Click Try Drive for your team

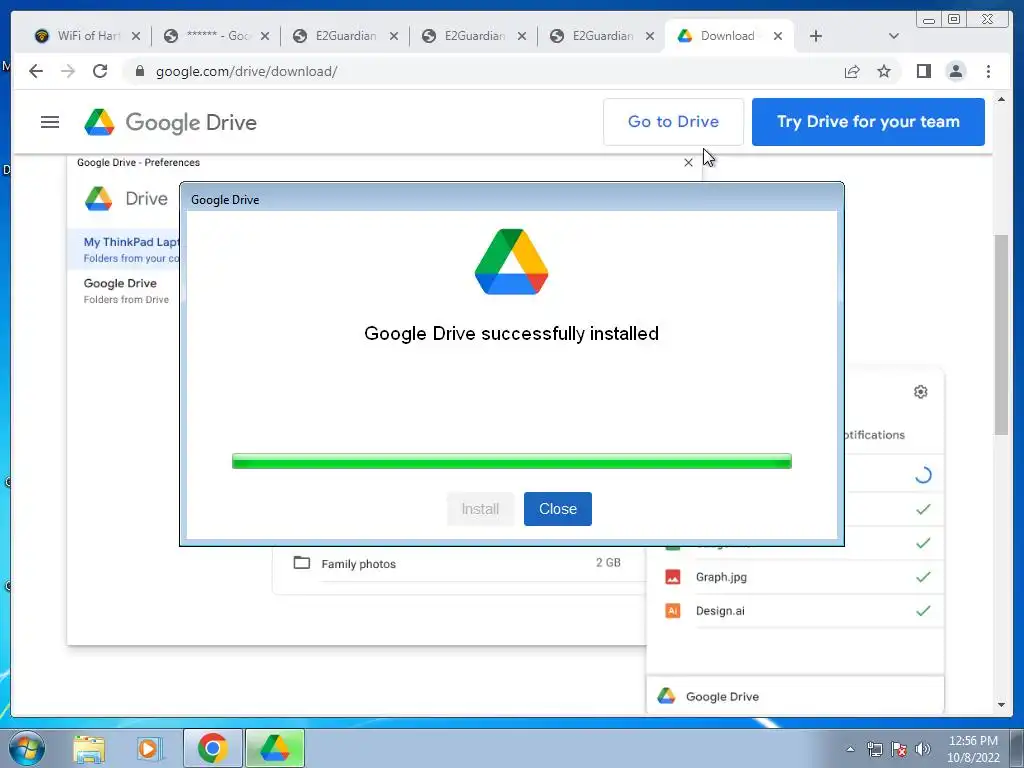point(868,121)
